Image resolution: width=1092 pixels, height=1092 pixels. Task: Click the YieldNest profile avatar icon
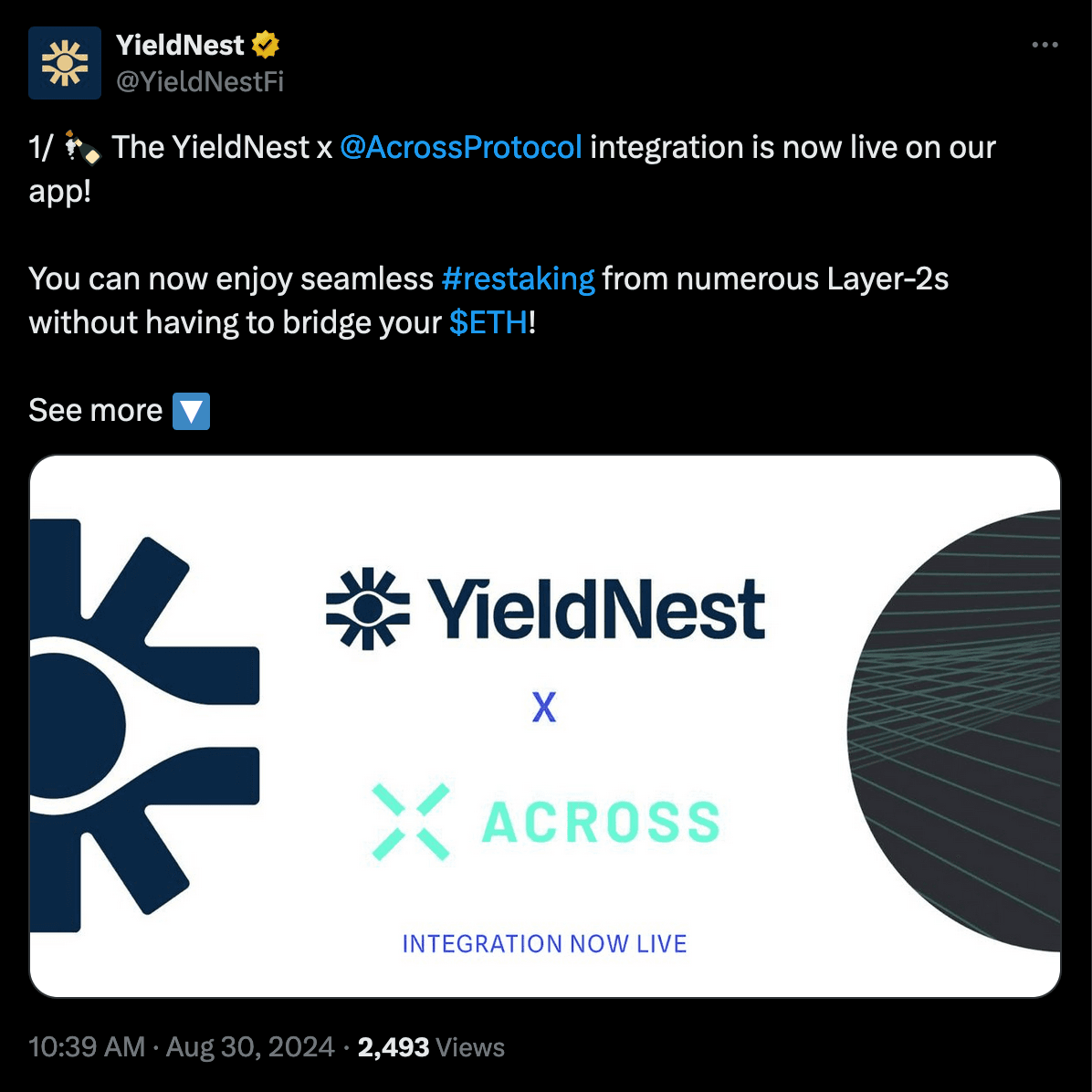coord(65,62)
